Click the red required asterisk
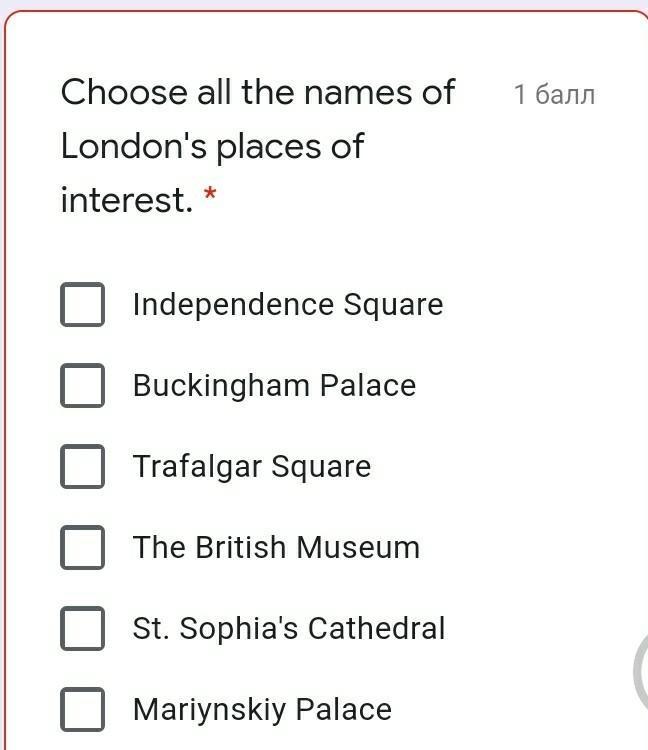Screen dimensions: 648x750 point(210,197)
